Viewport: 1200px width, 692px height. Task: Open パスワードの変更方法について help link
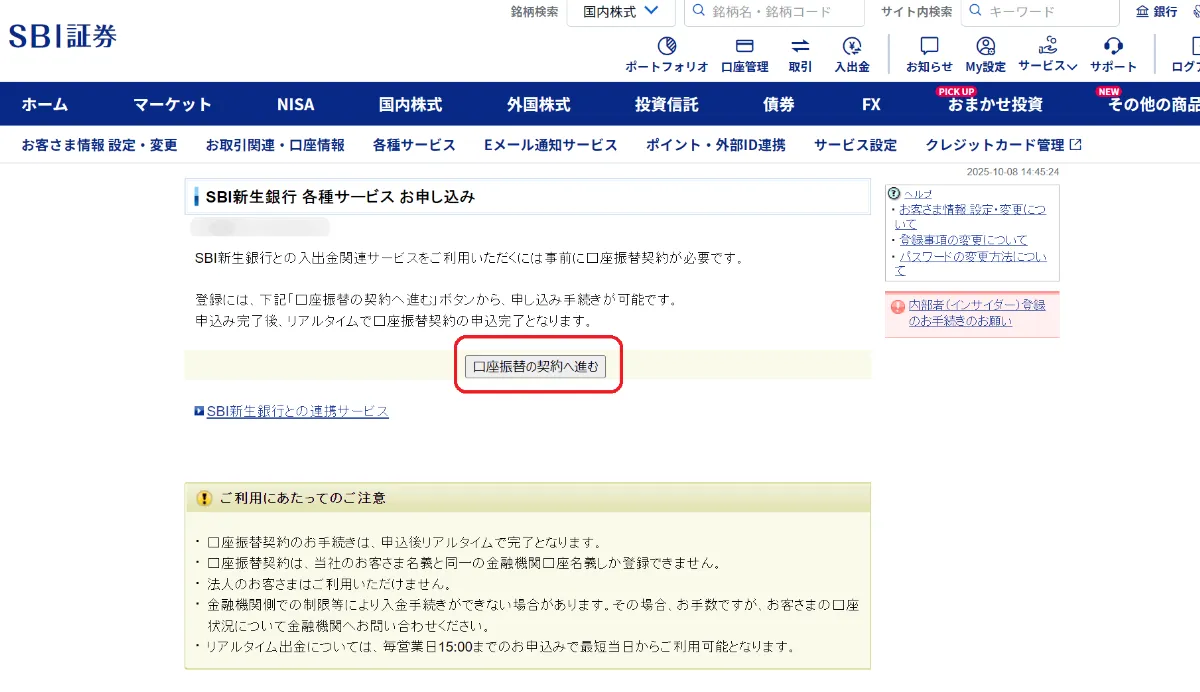click(971, 263)
